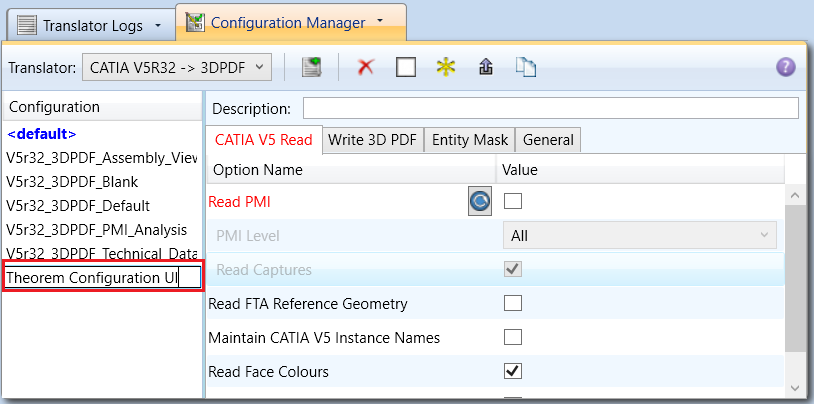Click the Maintain CATIA V5 Instance Names label
This screenshot has height=404, width=814.
[324, 338]
